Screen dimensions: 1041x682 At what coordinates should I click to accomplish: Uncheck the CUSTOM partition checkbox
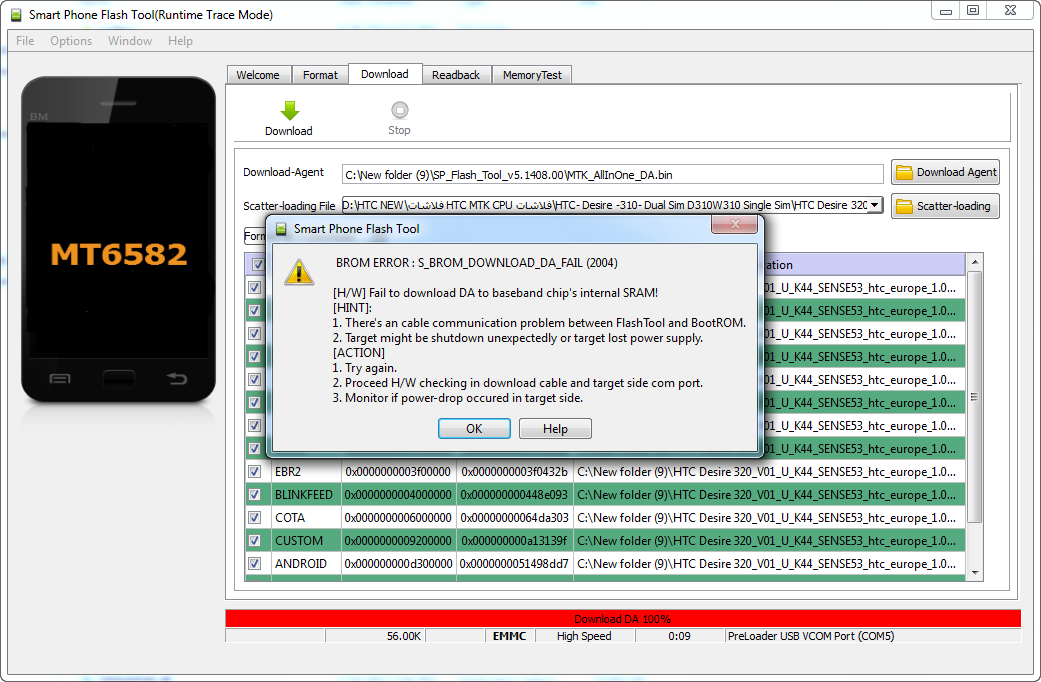(254, 541)
